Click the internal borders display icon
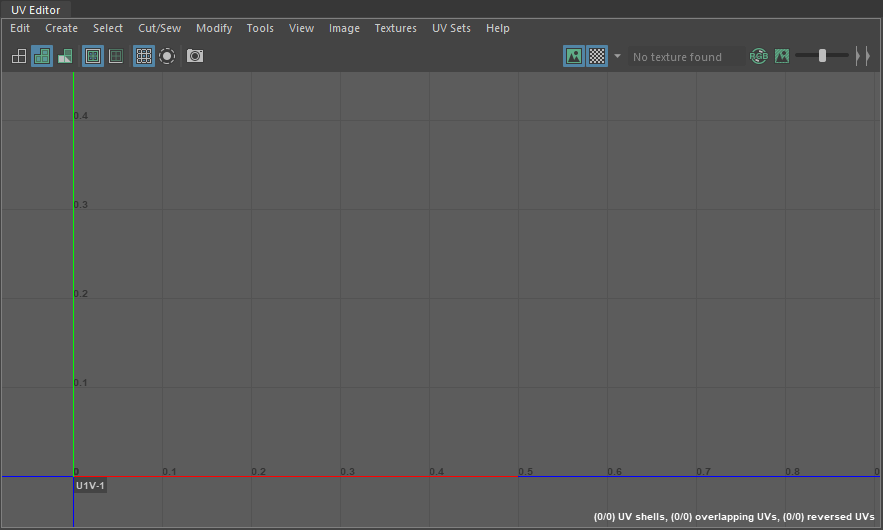 point(116,57)
